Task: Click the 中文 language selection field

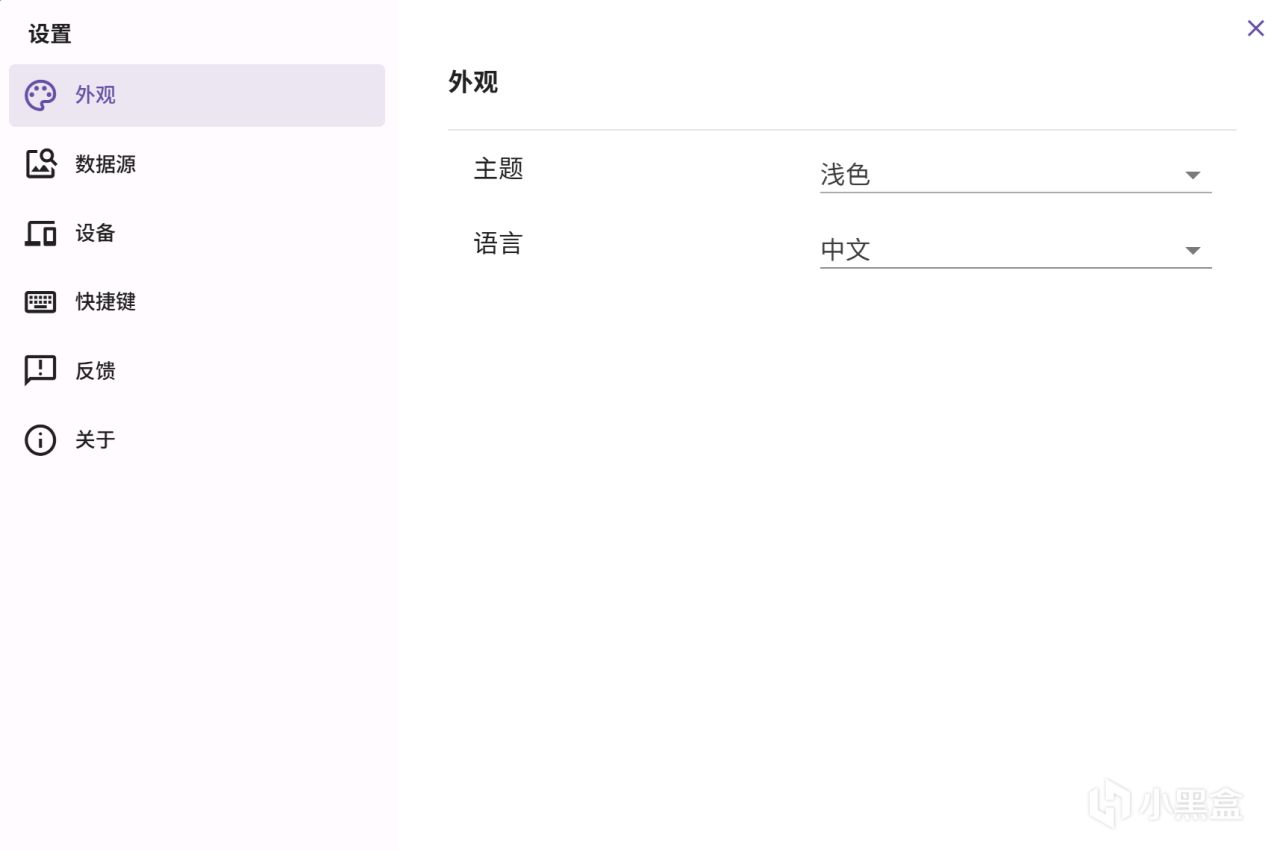Action: pyautogui.click(x=990, y=250)
